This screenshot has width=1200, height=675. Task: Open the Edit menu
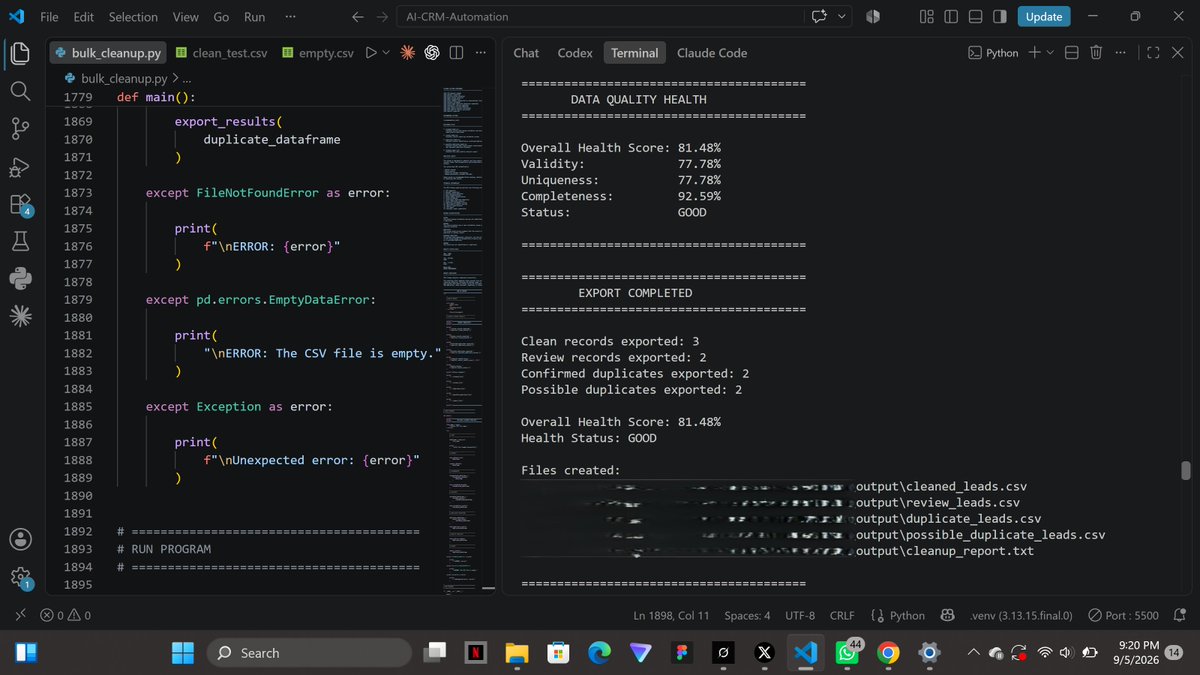[x=84, y=17]
